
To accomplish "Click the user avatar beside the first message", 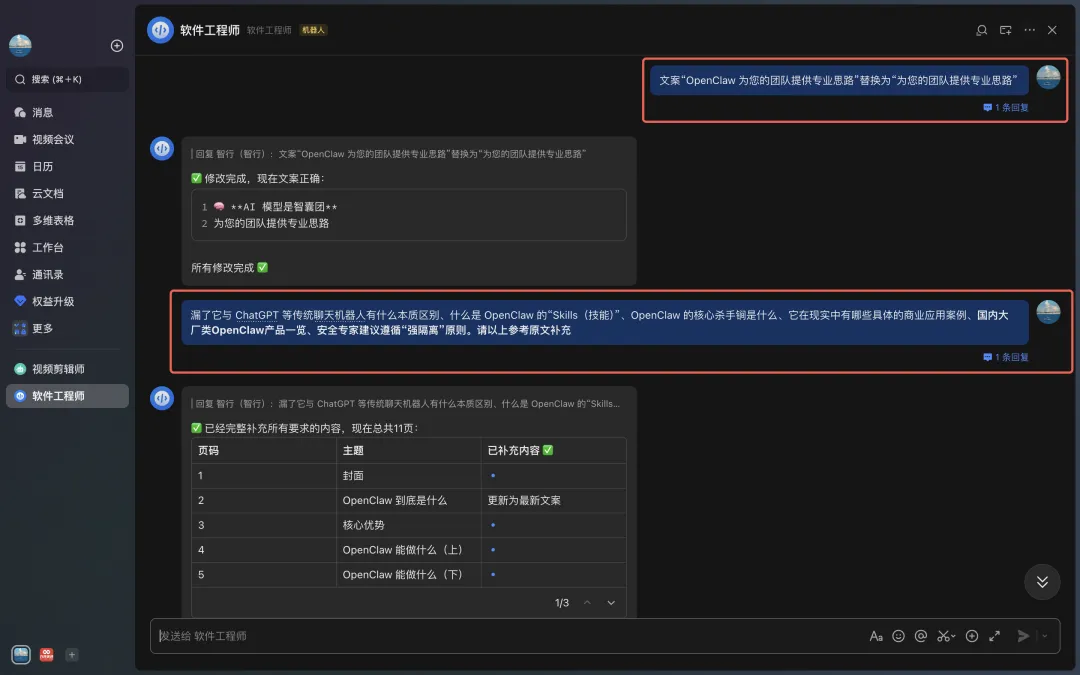I will coord(1048,77).
